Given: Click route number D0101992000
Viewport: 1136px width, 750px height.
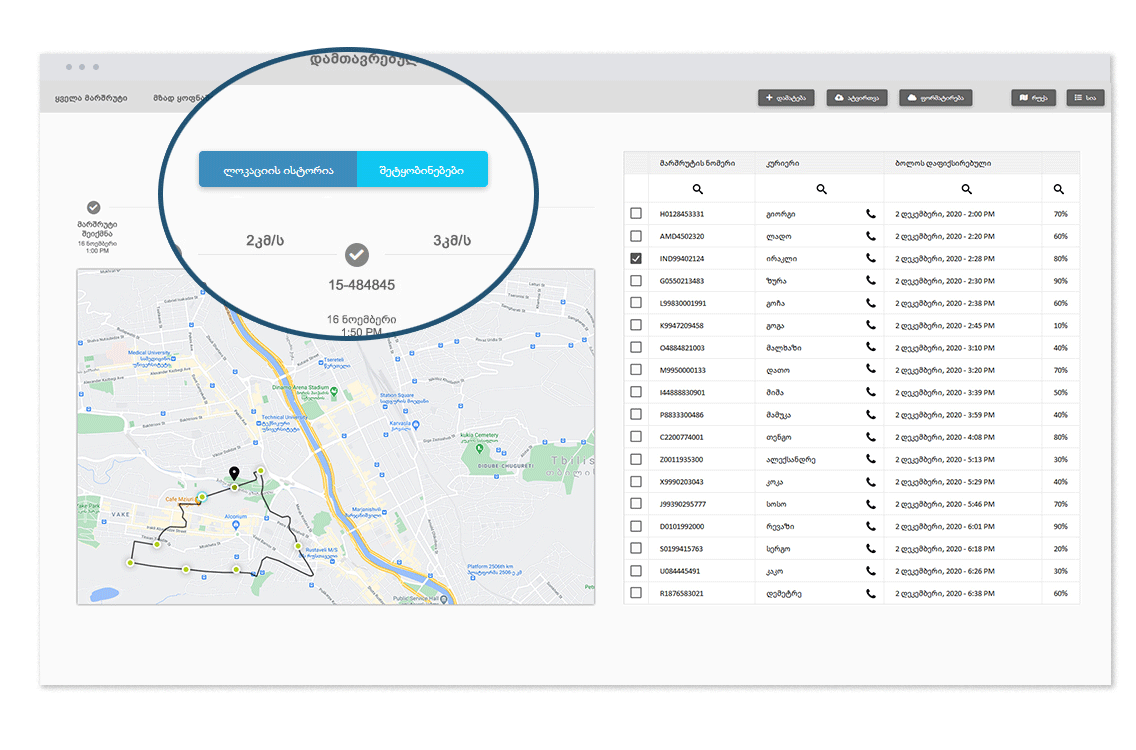Looking at the screenshot, I should (x=682, y=526).
